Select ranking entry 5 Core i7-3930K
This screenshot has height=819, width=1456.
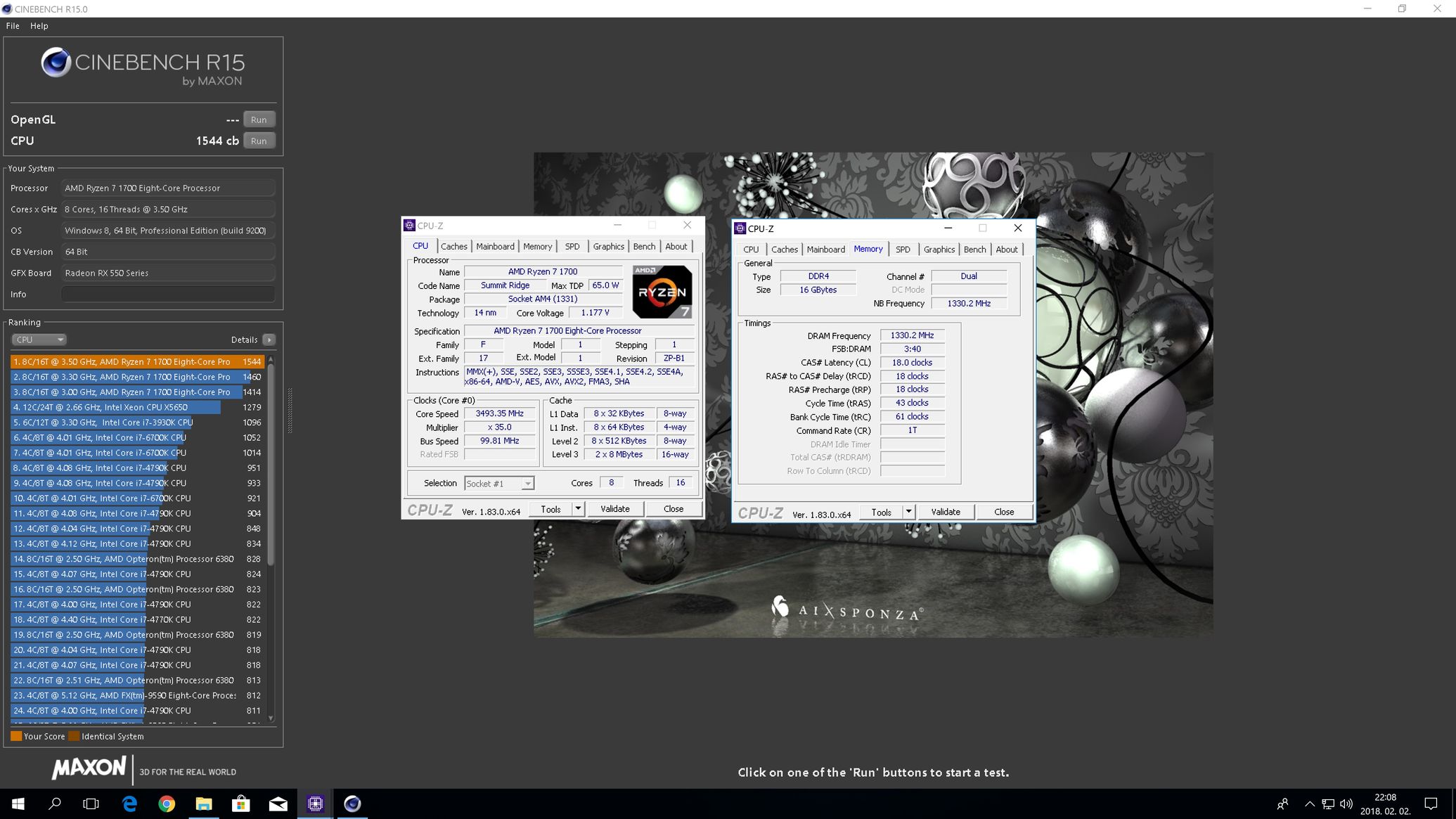(x=138, y=423)
